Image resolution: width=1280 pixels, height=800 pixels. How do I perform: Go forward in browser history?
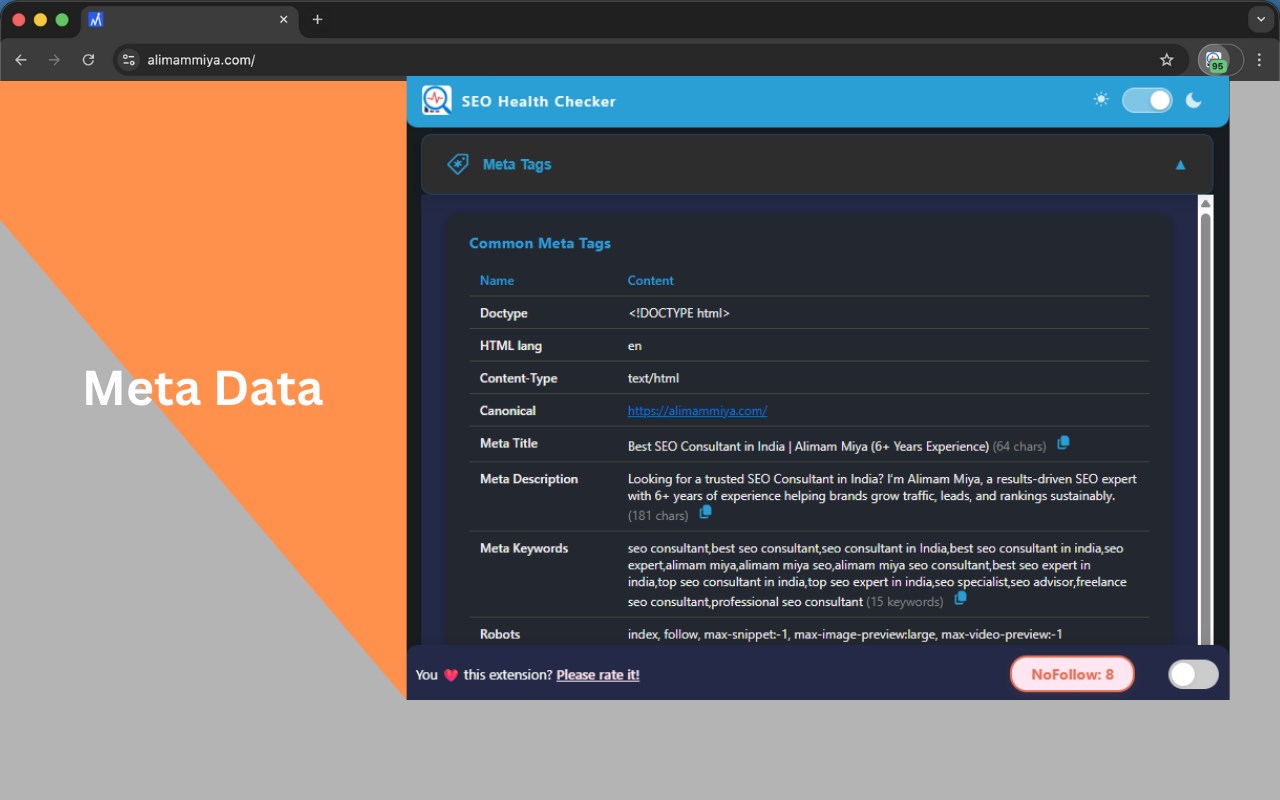pyautogui.click(x=54, y=60)
